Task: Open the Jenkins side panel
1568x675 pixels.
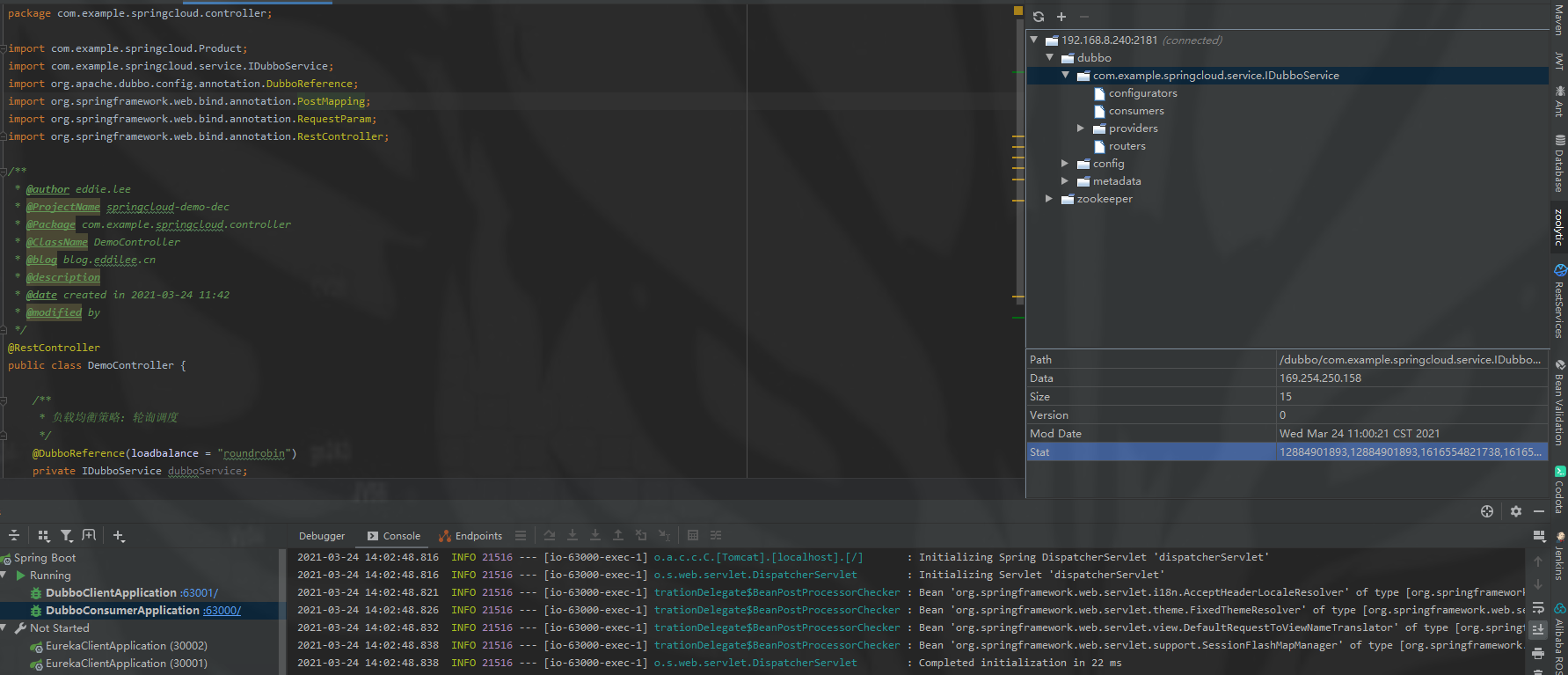Action: click(x=1558, y=557)
